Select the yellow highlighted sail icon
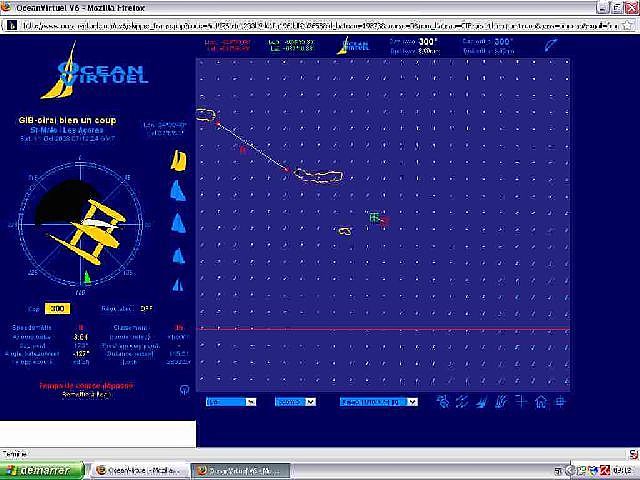Viewport: 640px width, 480px height. pyautogui.click(x=180, y=161)
